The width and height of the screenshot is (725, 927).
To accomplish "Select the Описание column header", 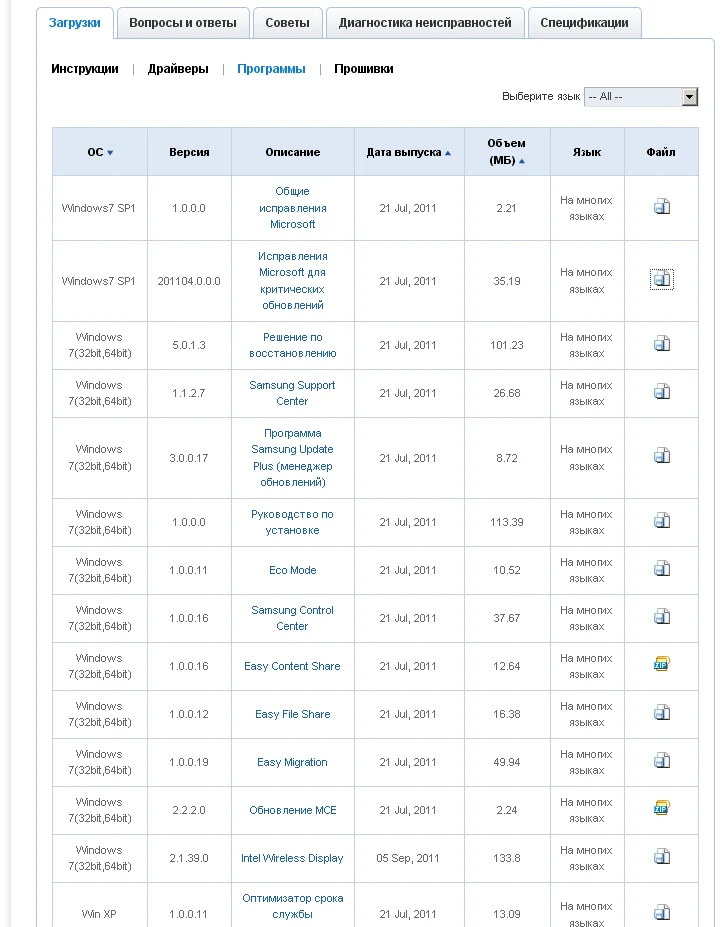I will tap(293, 152).
